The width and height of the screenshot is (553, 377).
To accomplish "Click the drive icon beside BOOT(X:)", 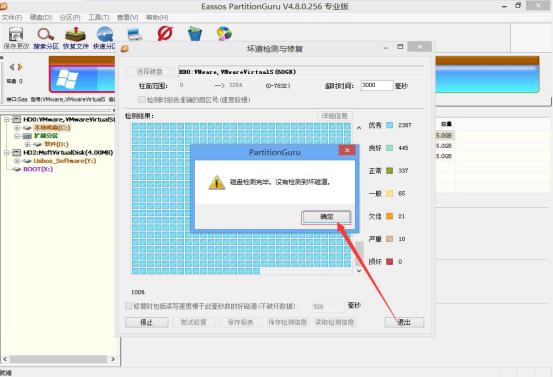I will pyautogui.click(x=17, y=169).
